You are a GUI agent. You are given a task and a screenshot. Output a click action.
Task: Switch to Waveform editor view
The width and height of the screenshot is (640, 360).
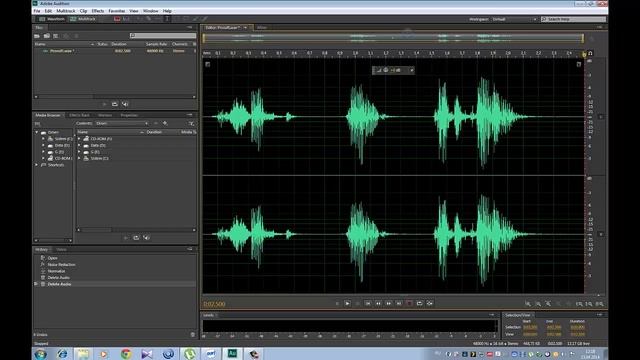coord(51,19)
